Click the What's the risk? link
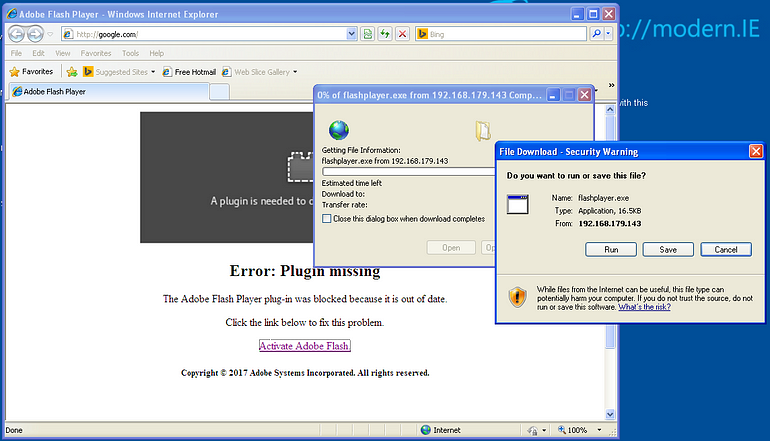This screenshot has width=770, height=441. [644, 307]
